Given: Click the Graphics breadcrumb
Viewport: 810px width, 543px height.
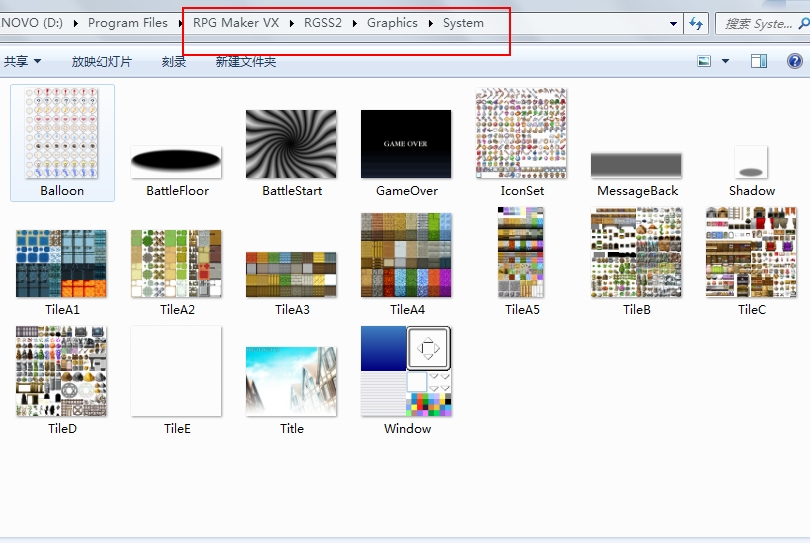Looking at the screenshot, I should 392,23.
